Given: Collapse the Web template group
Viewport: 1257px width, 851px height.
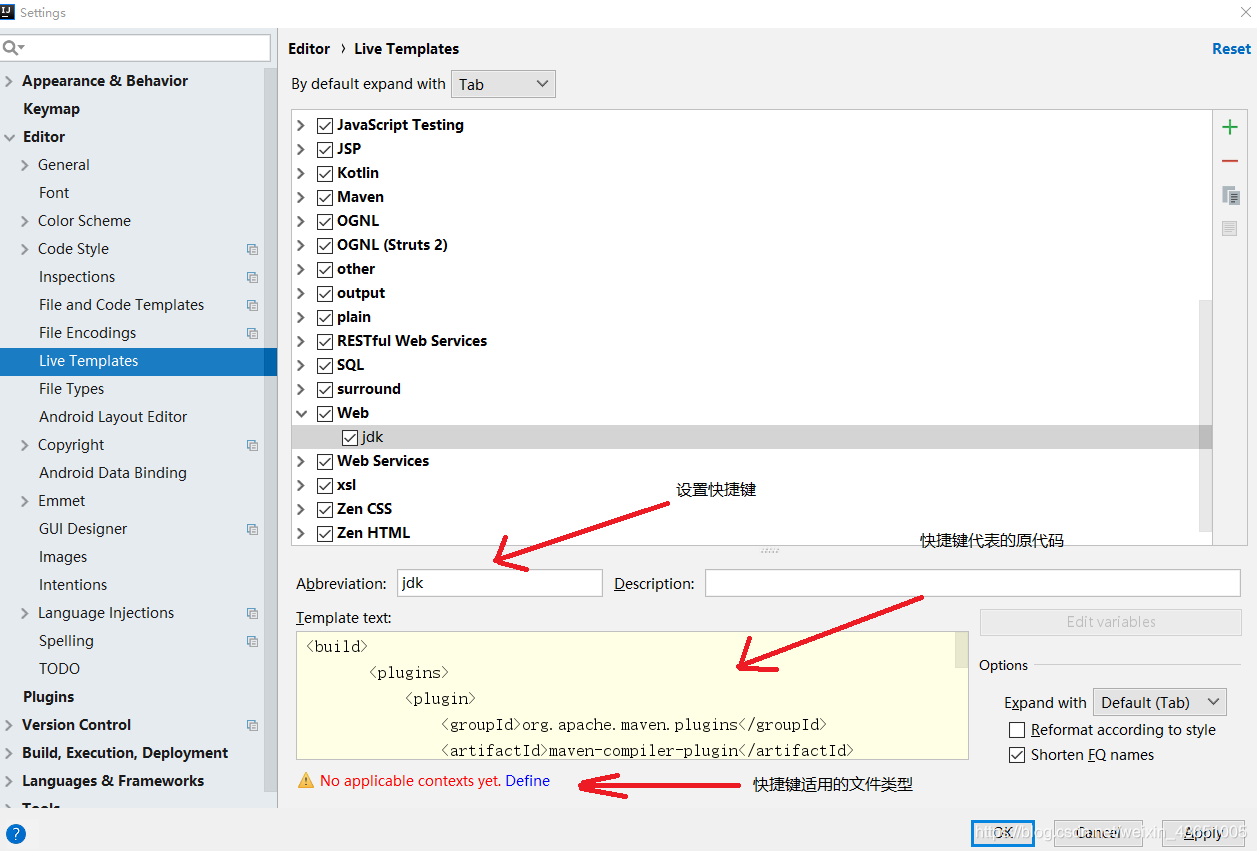Looking at the screenshot, I should point(302,413).
